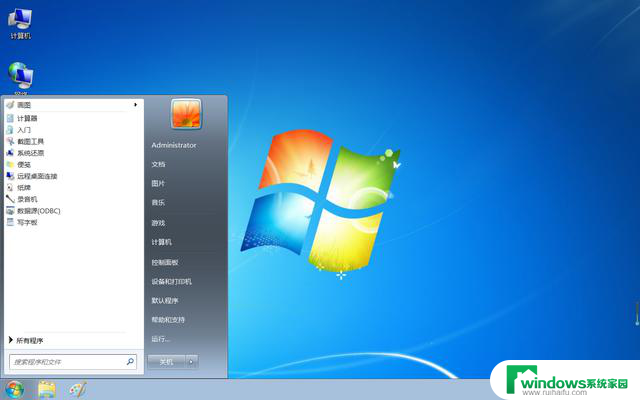Open 文档 (Documents) in right pane
This screenshot has height=400, width=640.
[x=158, y=164]
